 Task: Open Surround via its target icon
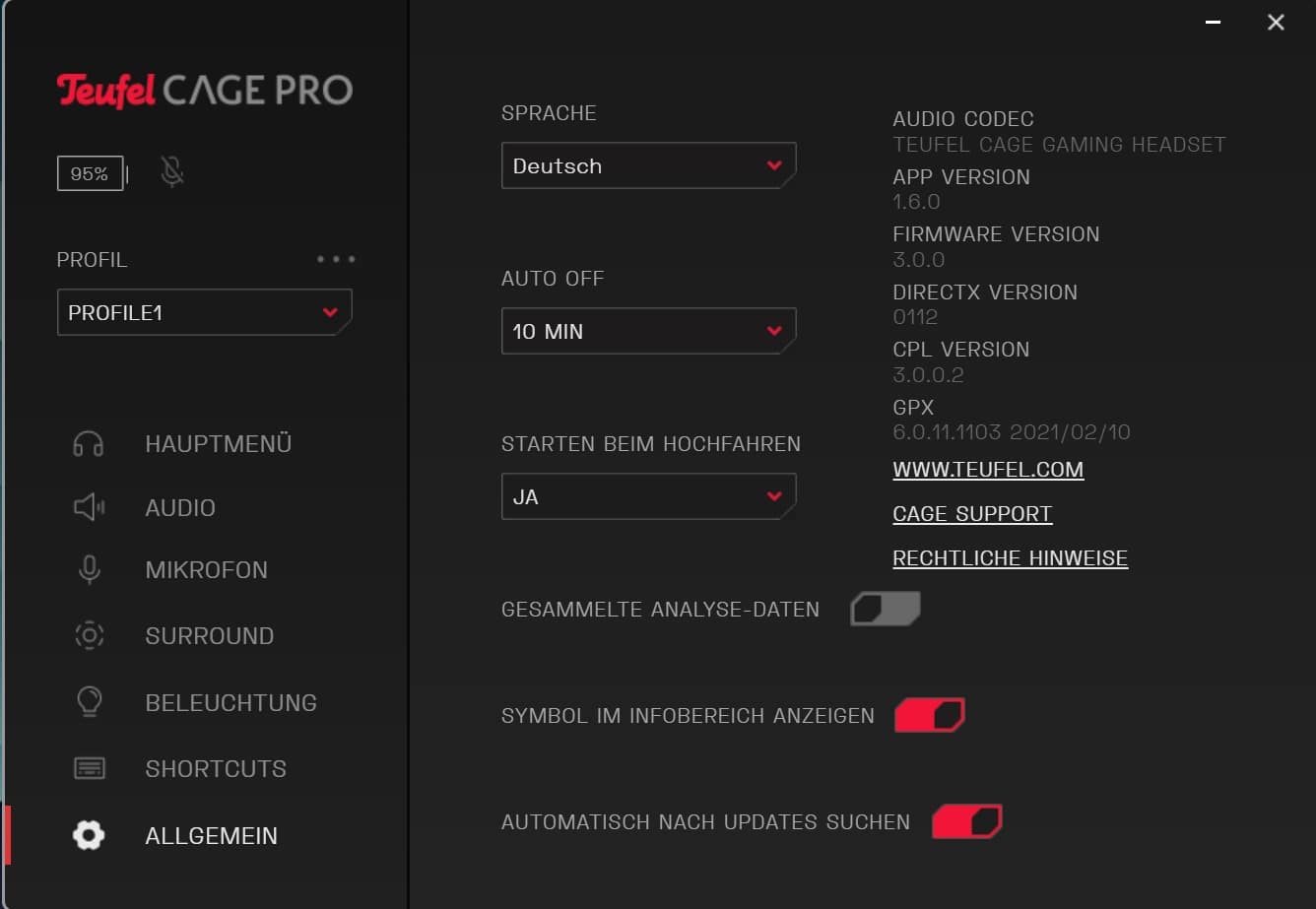[x=89, y=636]
